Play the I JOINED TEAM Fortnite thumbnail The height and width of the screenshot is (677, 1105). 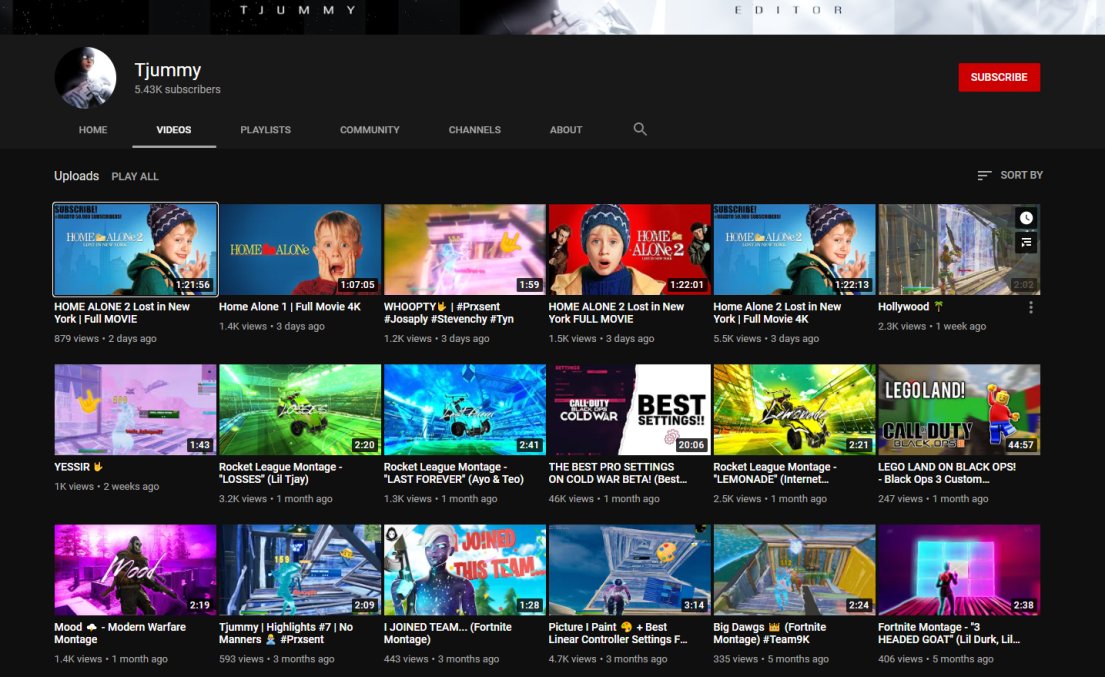tap(464, 569)
